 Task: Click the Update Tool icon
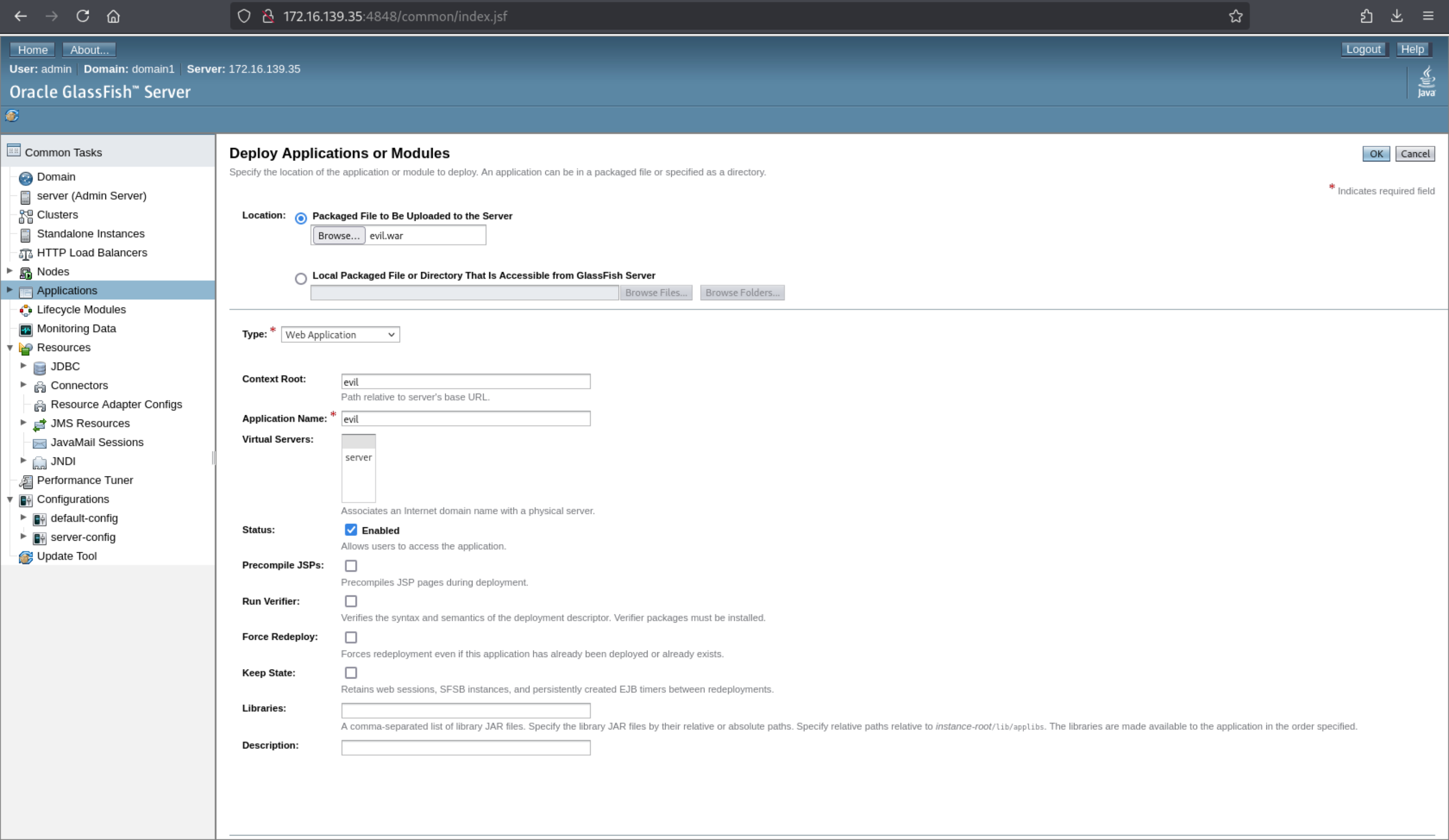(x=25, y=557)
